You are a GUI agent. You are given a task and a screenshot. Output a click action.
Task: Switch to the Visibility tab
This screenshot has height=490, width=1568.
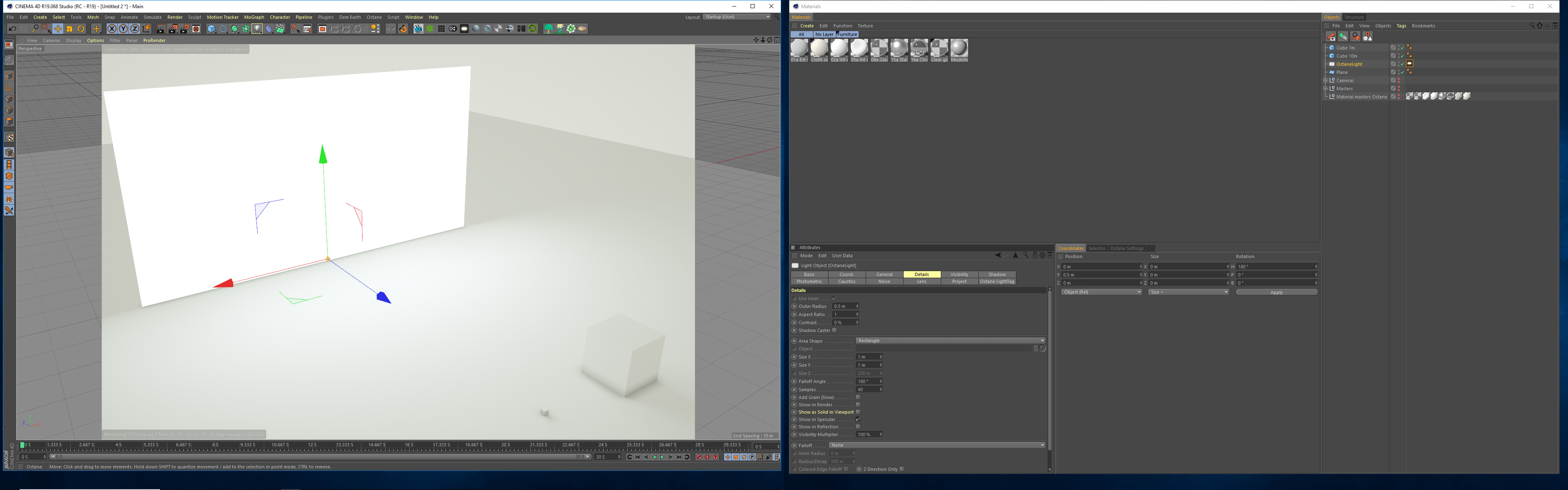(959, 274)
